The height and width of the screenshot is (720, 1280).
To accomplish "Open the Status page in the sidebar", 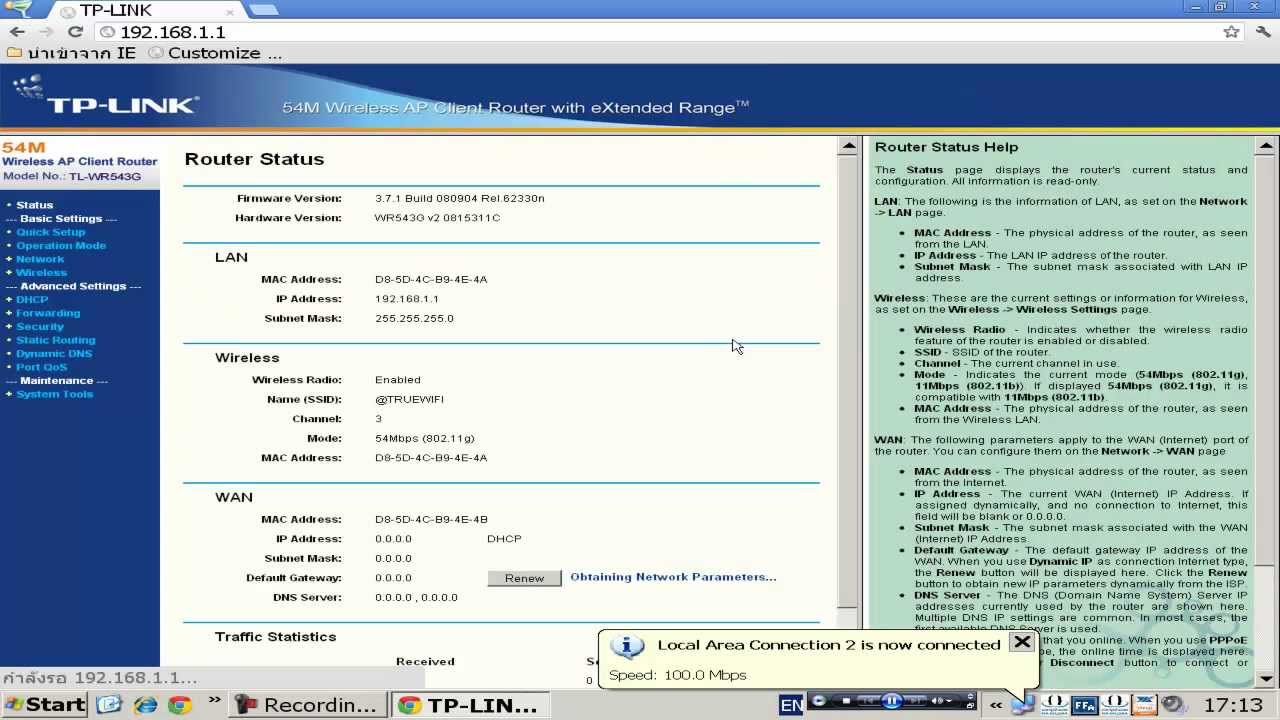I will (34, 205).
